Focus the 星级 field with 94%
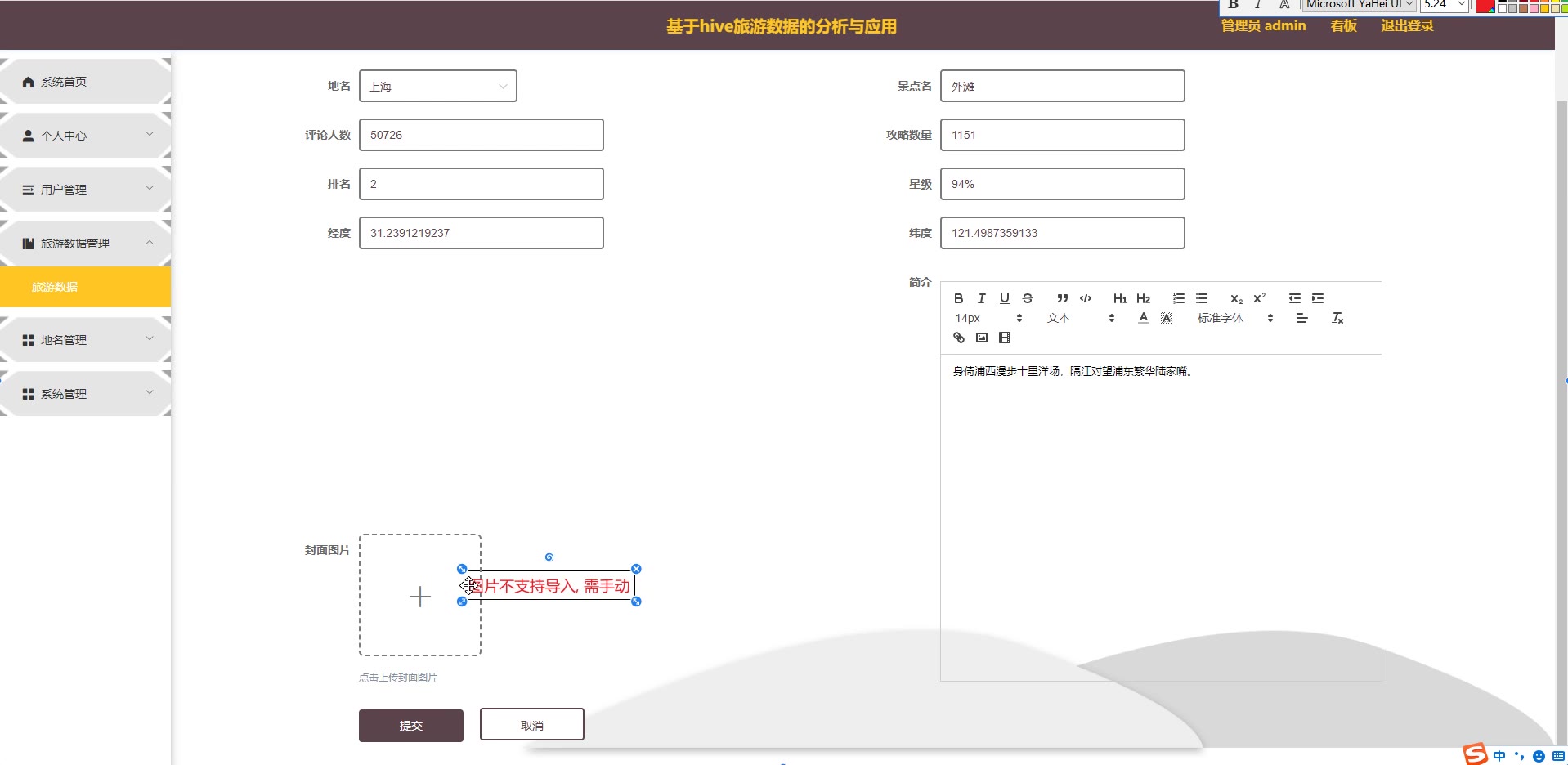 tap(1063, 184)
